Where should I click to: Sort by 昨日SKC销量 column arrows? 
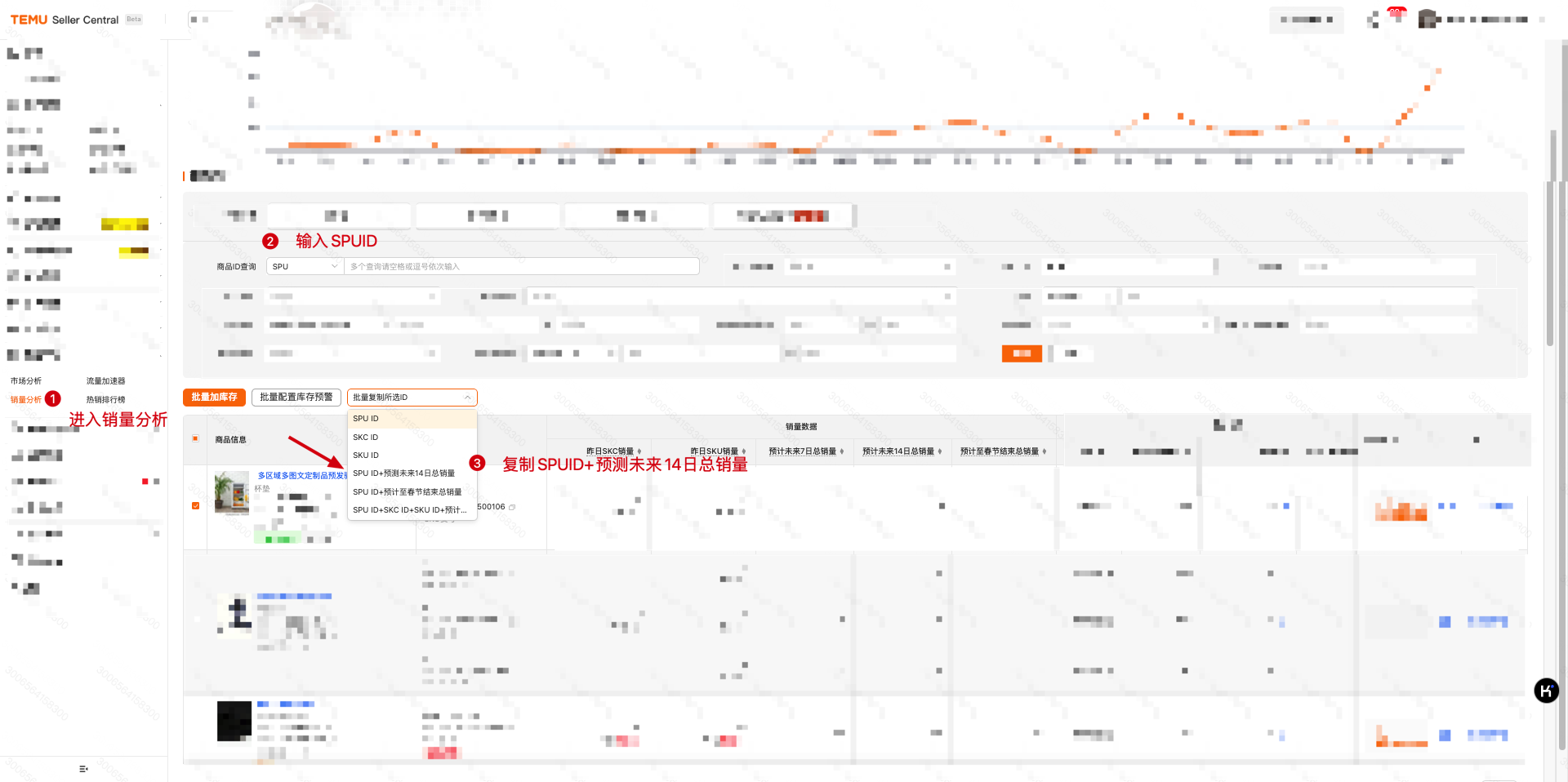(639, 451)
